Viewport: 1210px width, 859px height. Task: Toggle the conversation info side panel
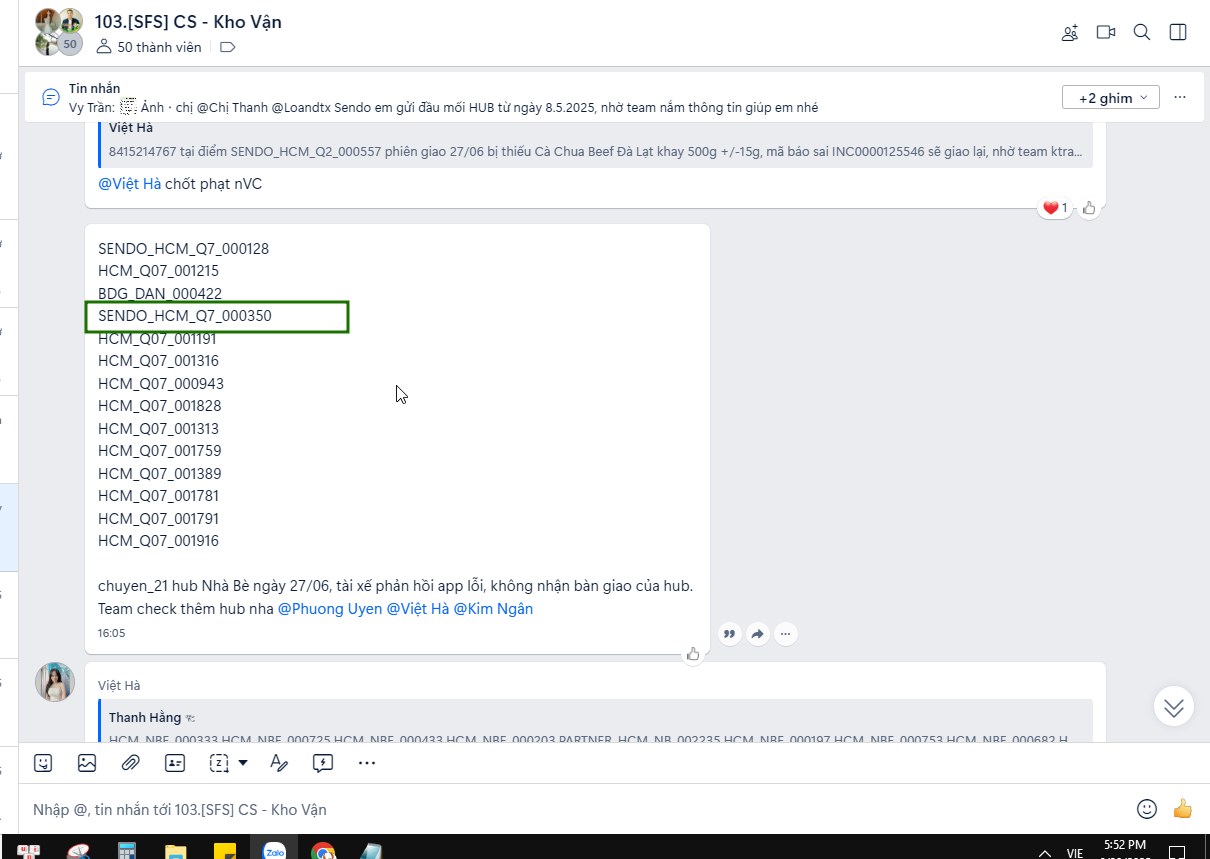coord(1178,32)
